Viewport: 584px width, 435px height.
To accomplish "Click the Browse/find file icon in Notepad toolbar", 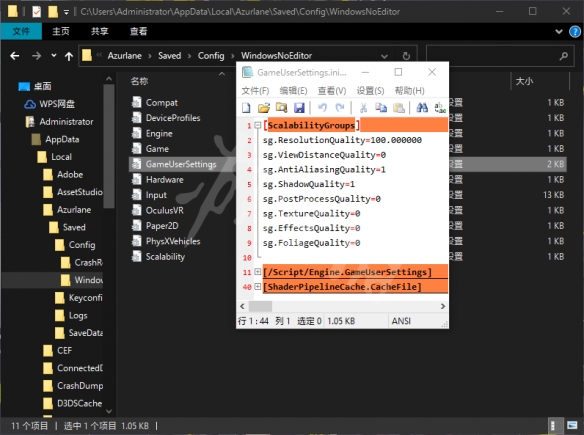I will tap(282, 108).
